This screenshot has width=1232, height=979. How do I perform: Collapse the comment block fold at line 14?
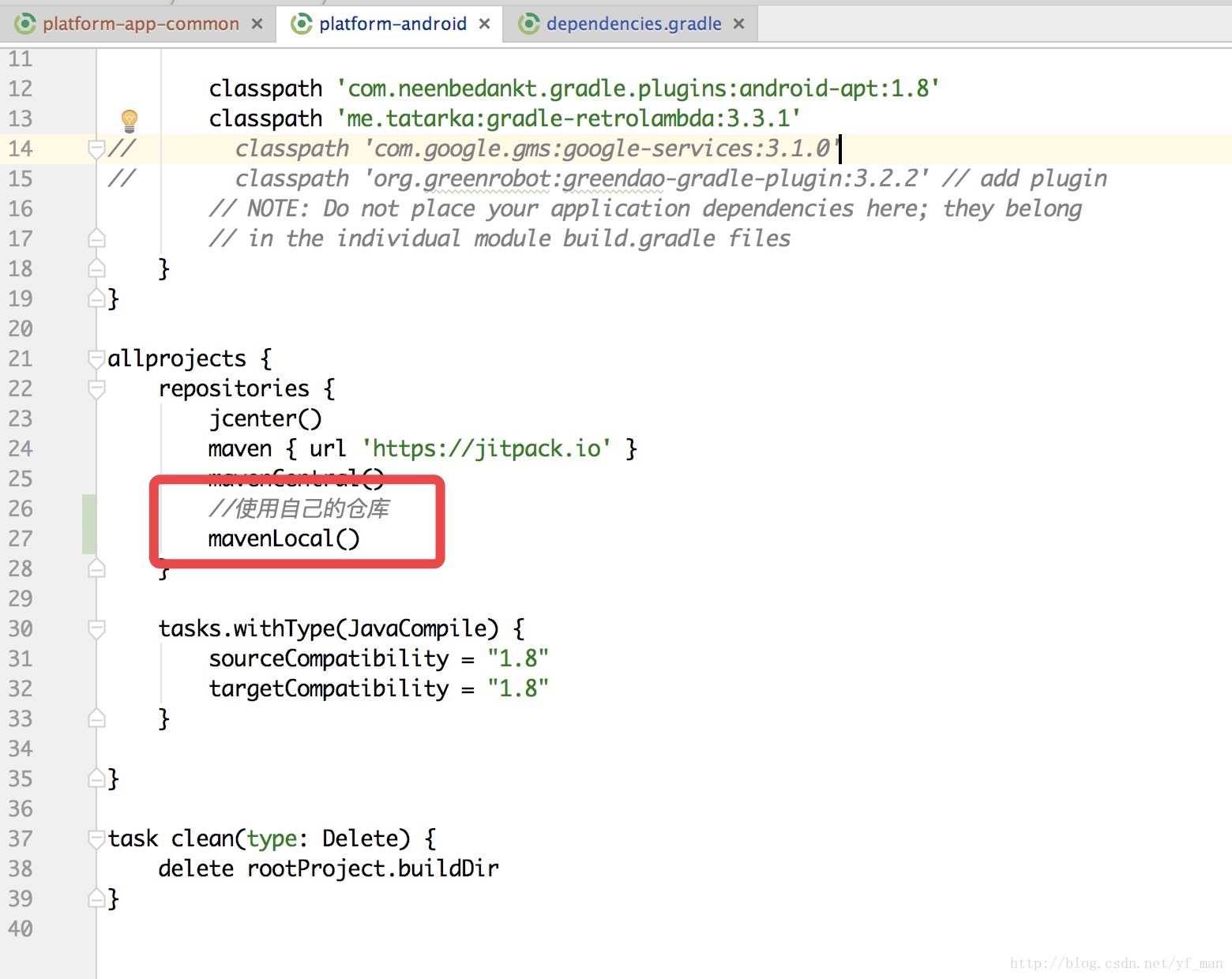coord(96,148)
